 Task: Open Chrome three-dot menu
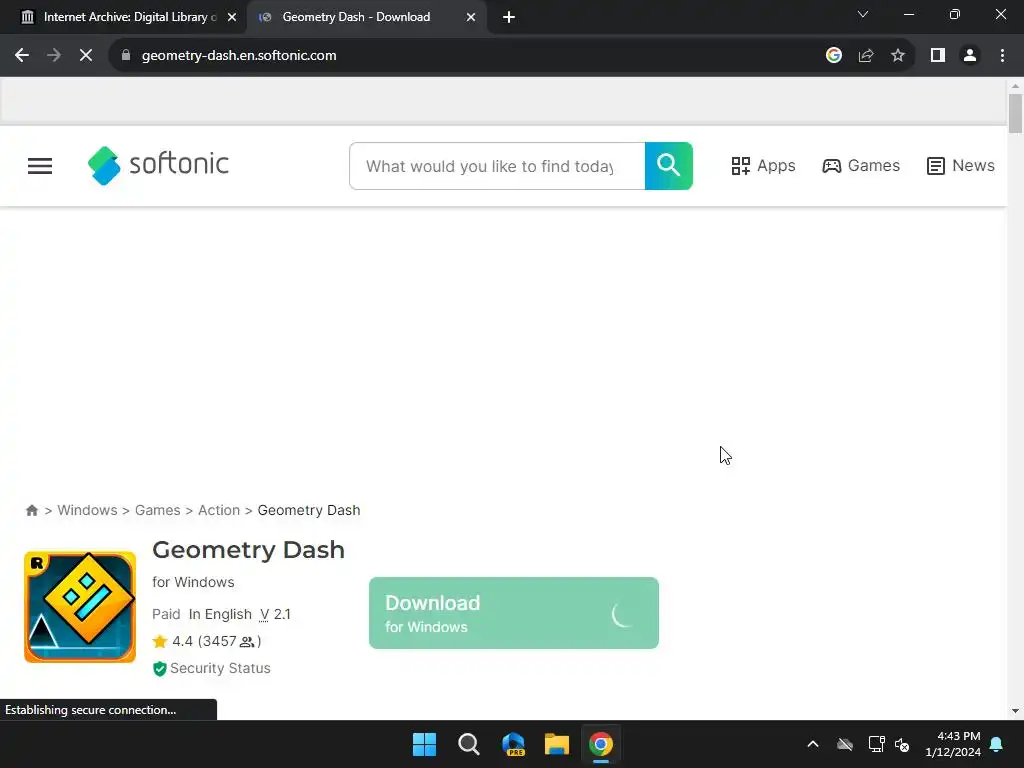click(x=1002, y=56)
